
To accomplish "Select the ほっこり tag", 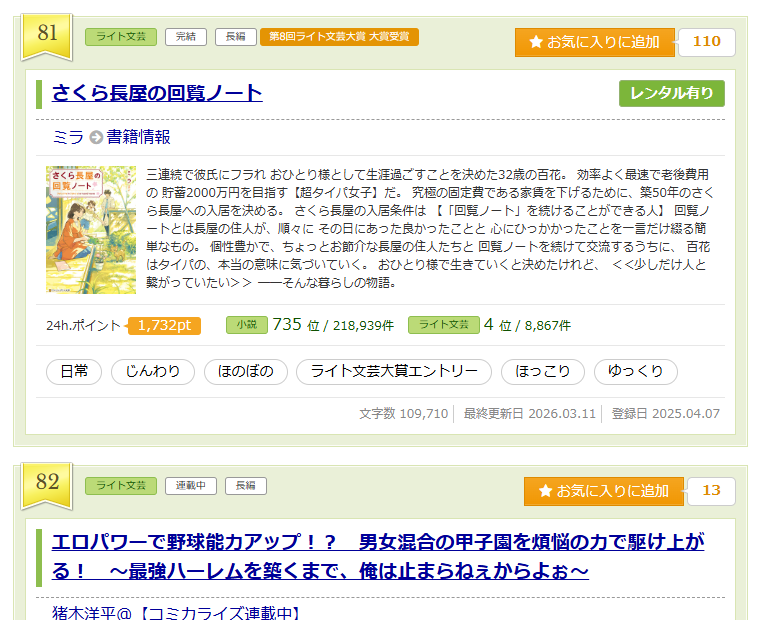I will pos(543,372).
